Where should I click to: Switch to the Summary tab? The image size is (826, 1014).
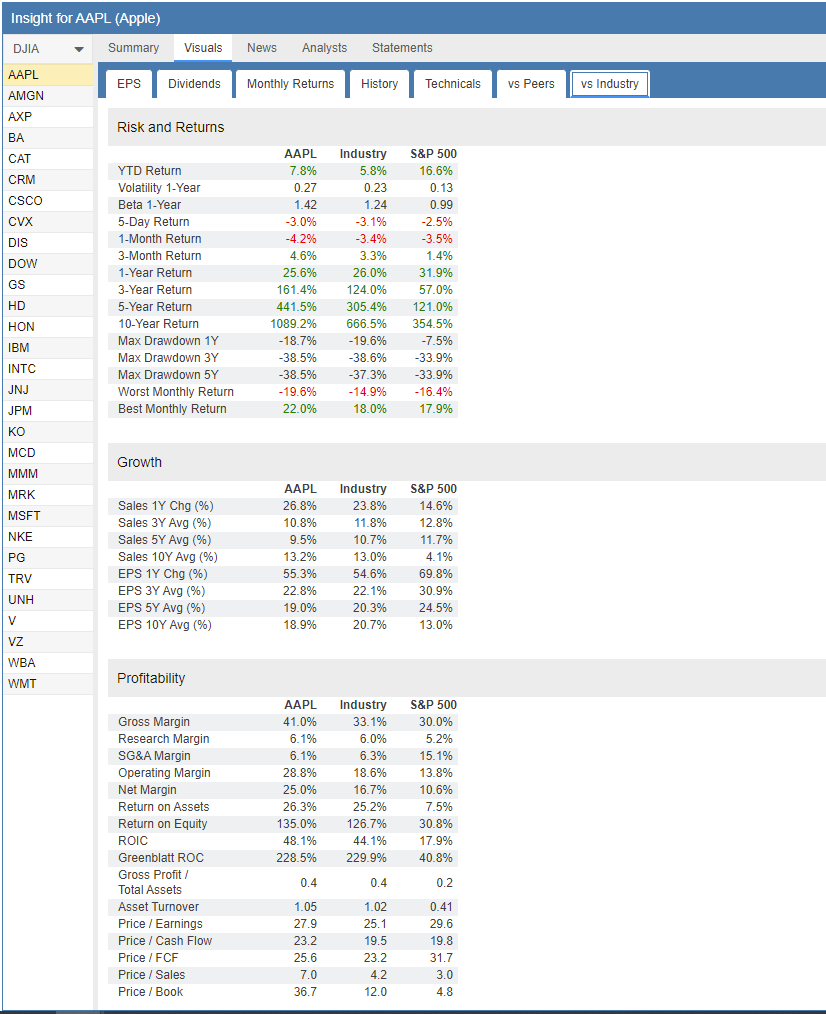click(x=133, y=48)
